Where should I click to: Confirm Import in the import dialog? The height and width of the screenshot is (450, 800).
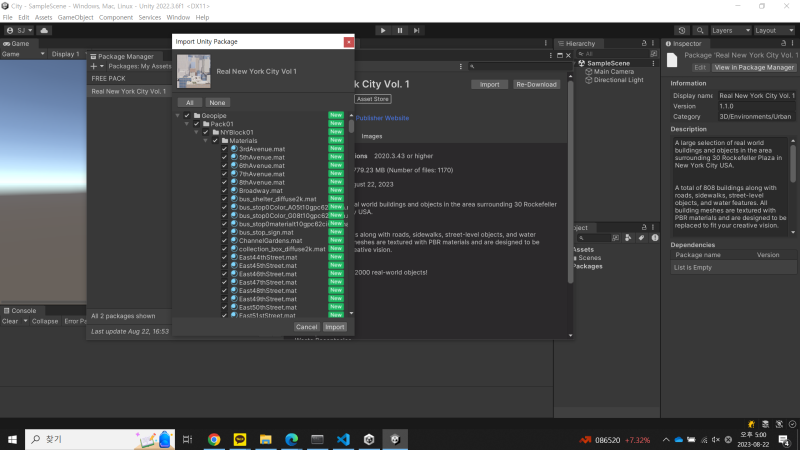335,327
